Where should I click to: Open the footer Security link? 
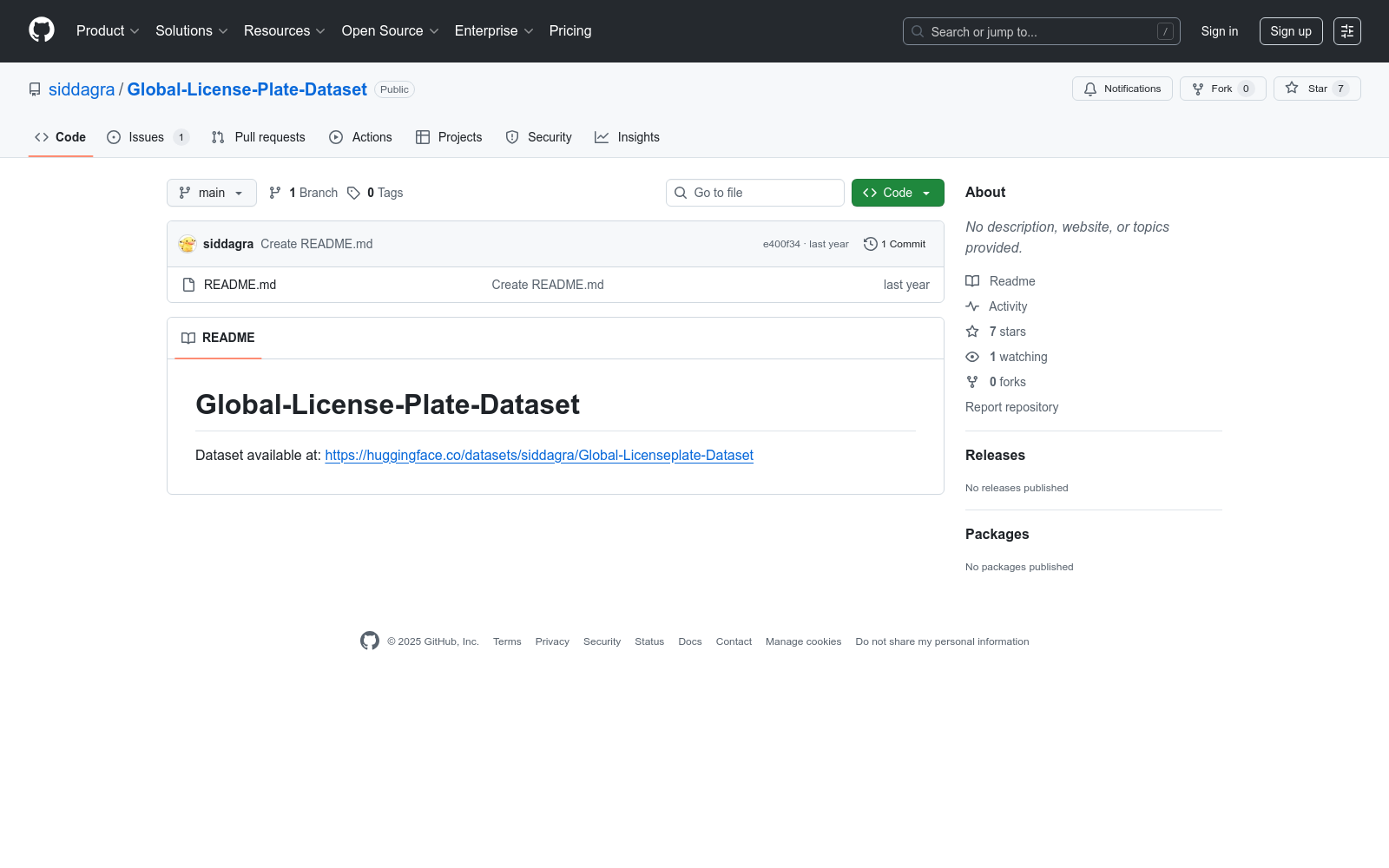tap(602, 641)
